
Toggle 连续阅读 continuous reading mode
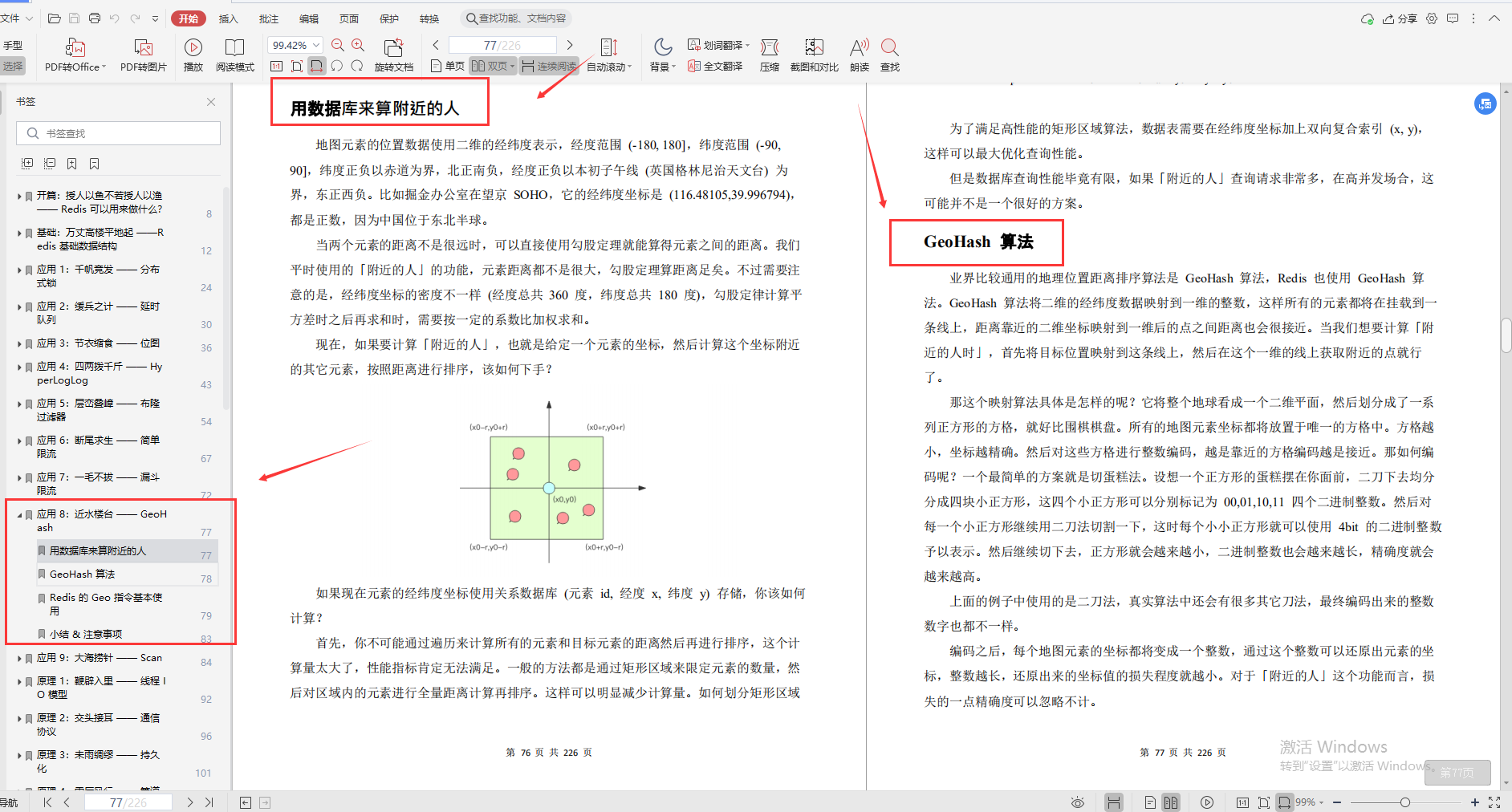[549, 67]
